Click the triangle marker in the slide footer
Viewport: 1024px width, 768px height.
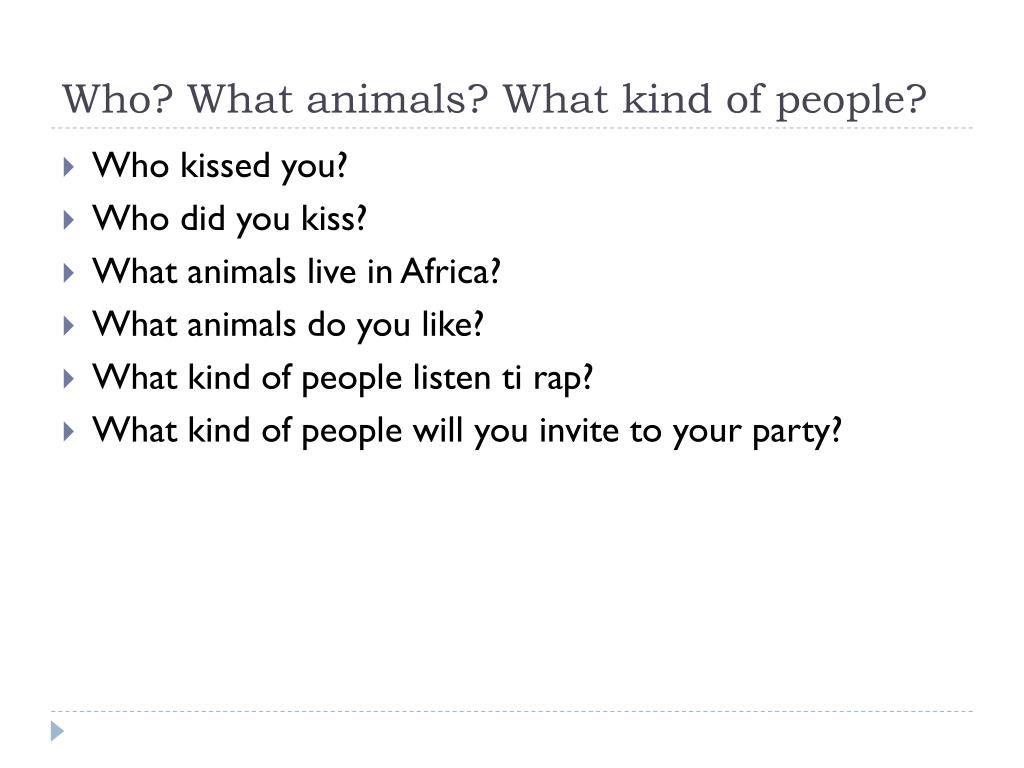[57, 731]
